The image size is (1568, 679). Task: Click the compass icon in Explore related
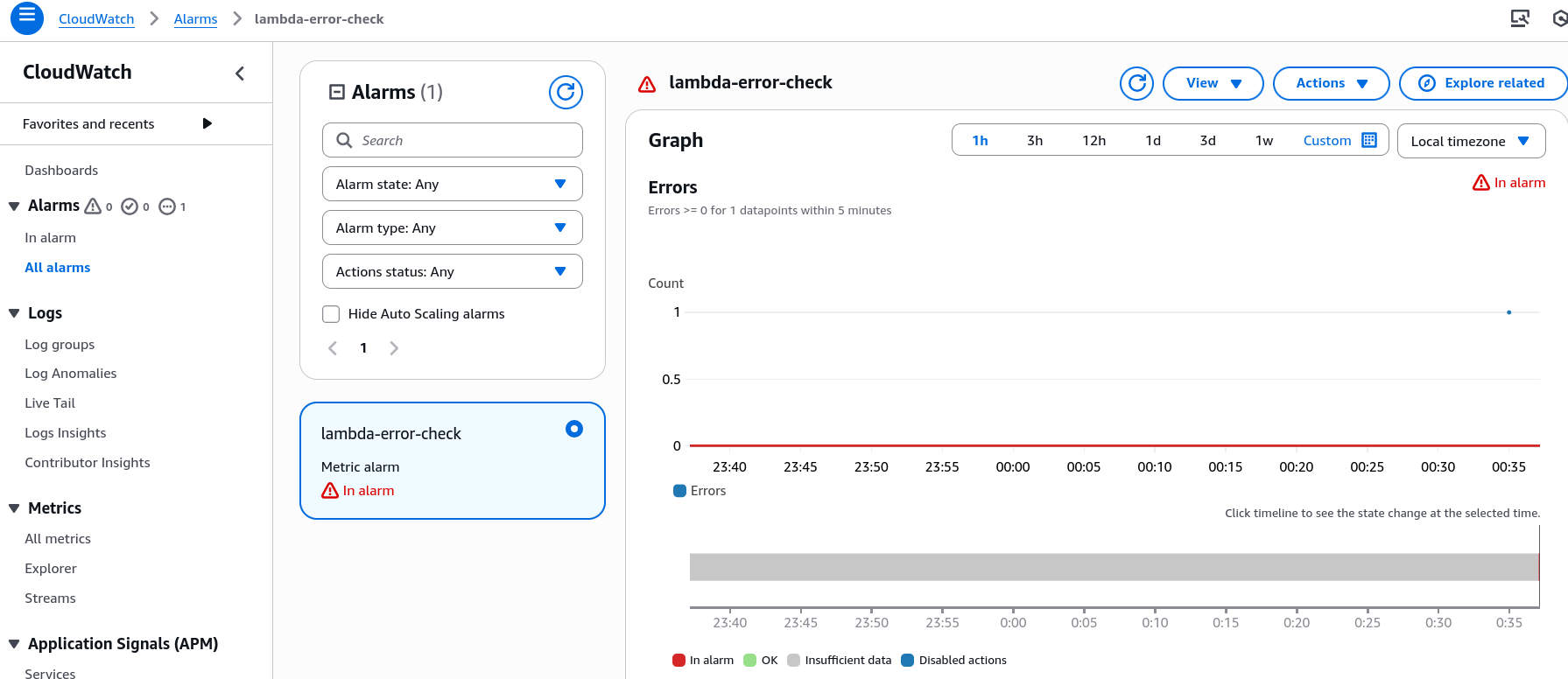[x=1427, y=83]
